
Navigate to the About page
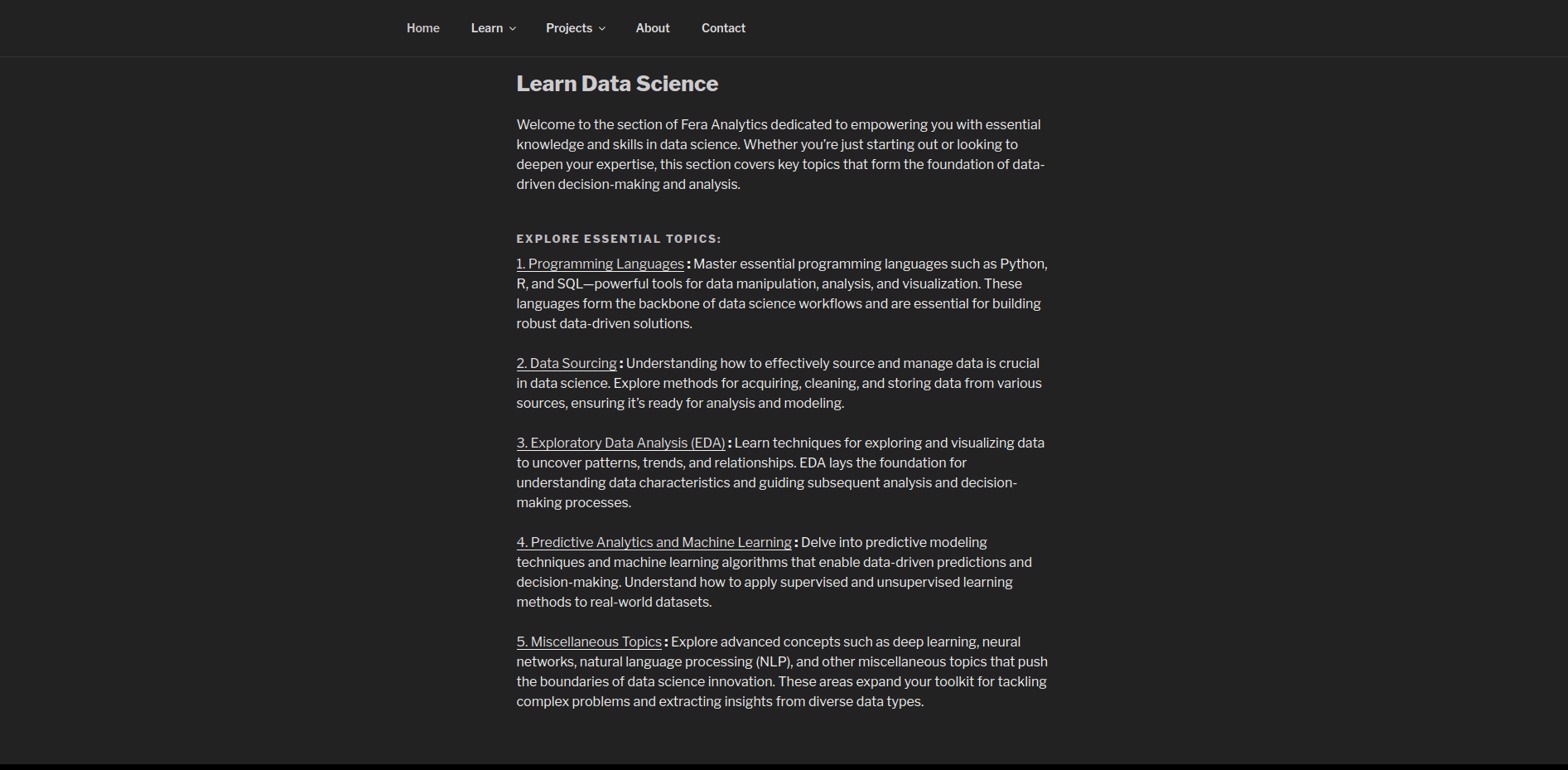(x=652, y=28)
